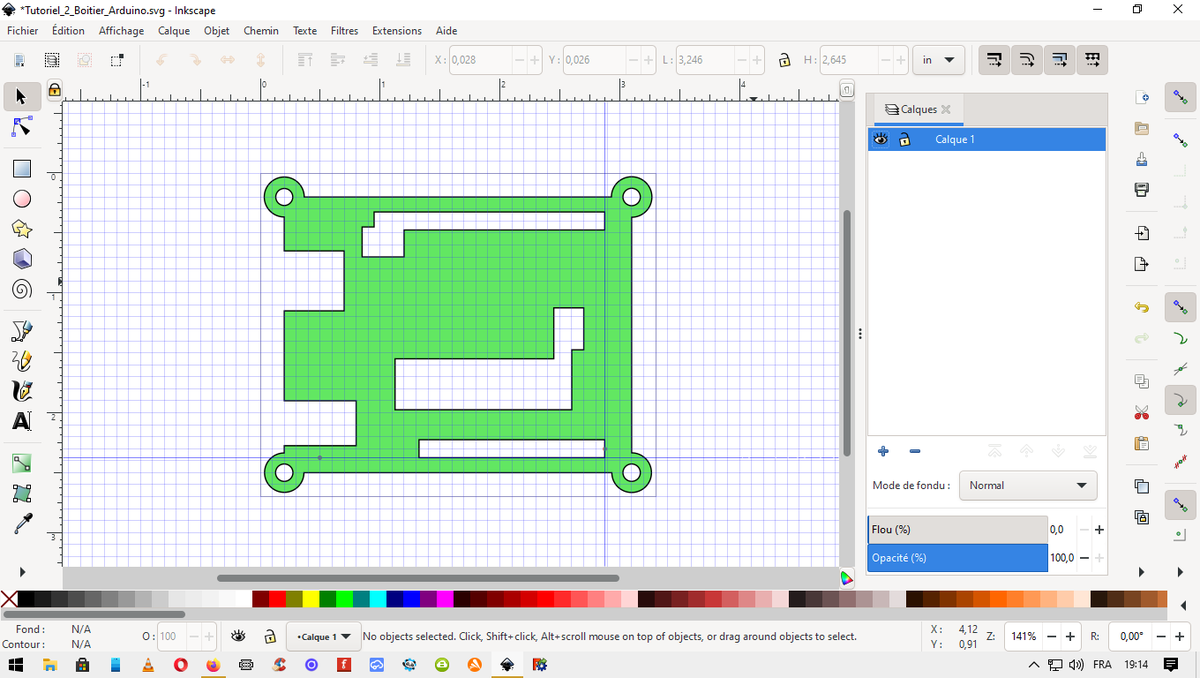Toggle Calque 1 lock in layers panel
The width and height of the screenshot is (1200, 678).
(905, 139)
